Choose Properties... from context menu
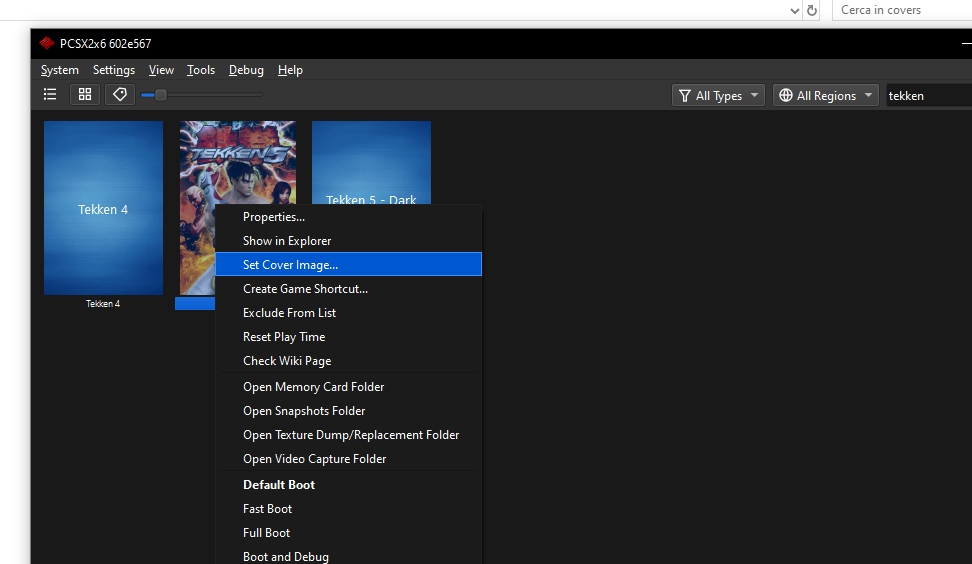This screenshot has width=972, height=564. pyautogui.click(x=348, y=217)
